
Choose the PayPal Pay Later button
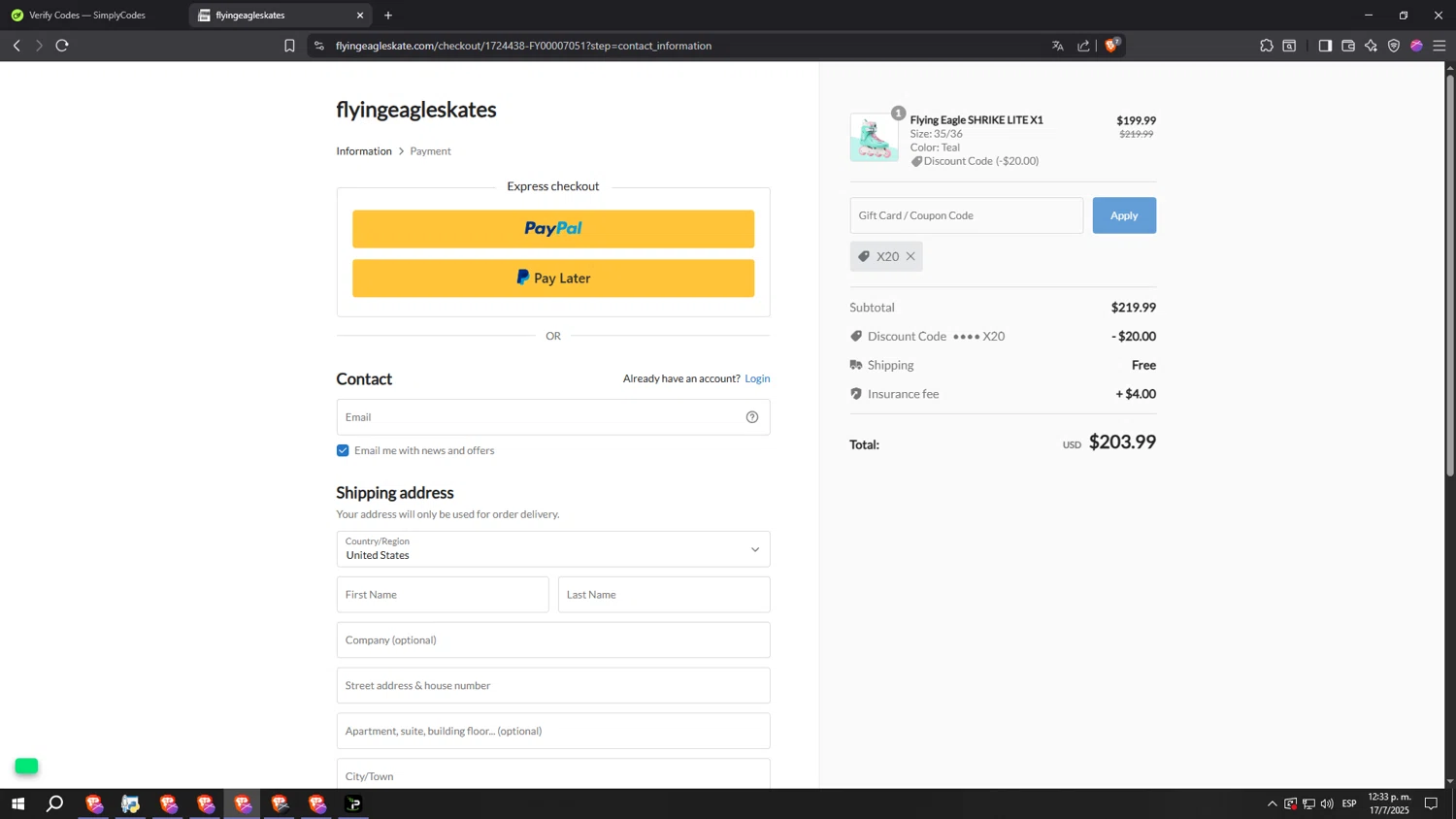coord(553,278)
